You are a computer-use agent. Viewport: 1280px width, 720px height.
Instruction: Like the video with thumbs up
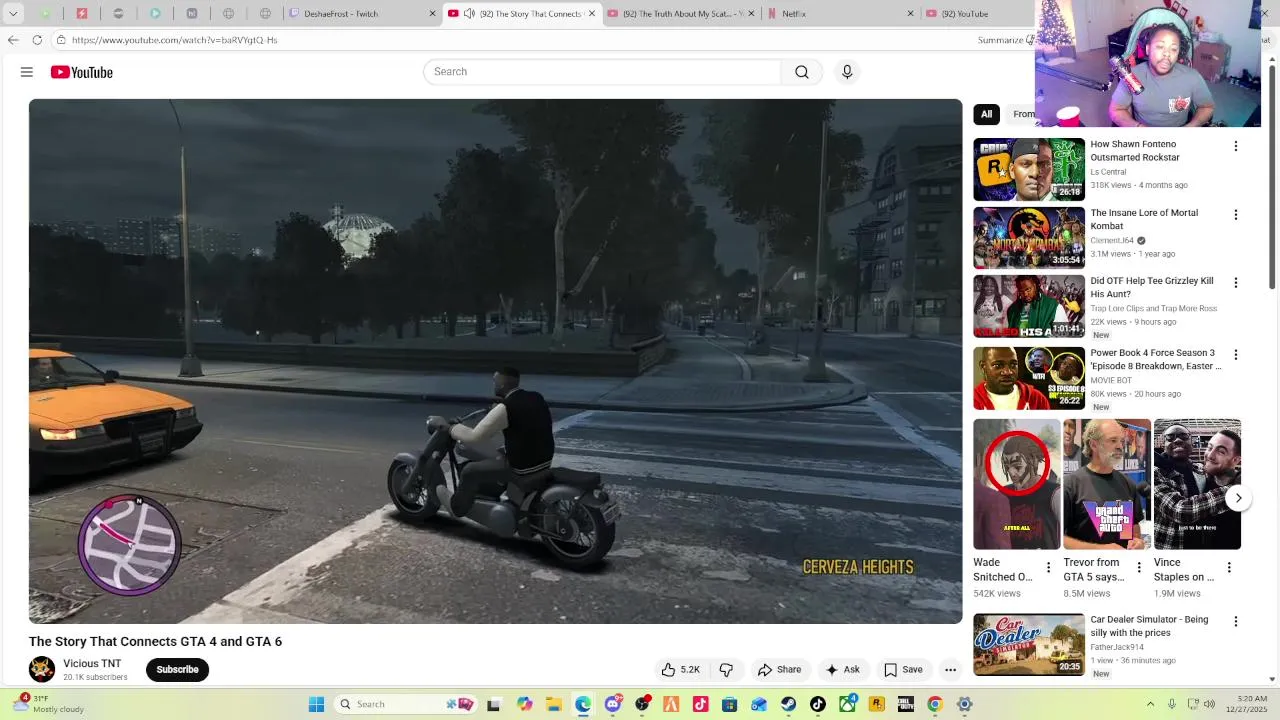click(680, 670)
